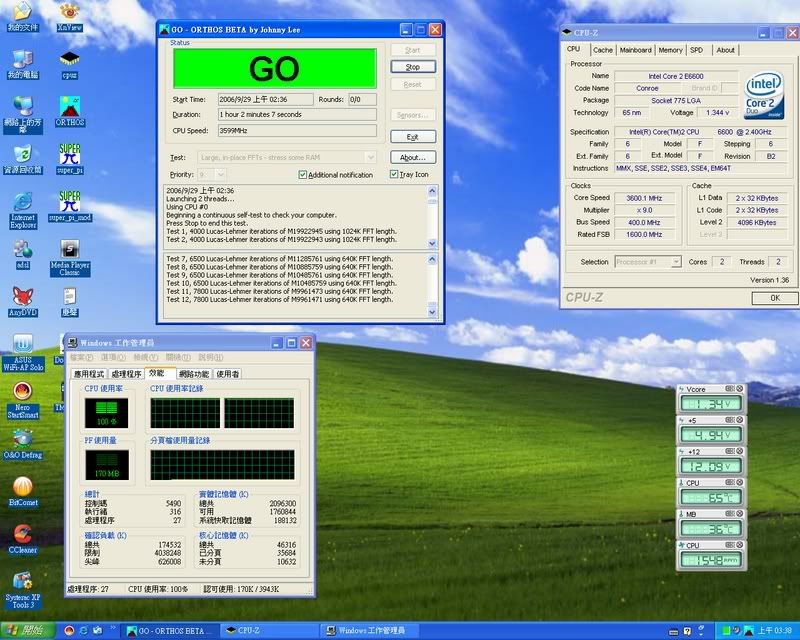The image size is (800, 640).
Task: Select Network Neighborhood (網路上的芳鄰) icon
Action: point(23,115)
